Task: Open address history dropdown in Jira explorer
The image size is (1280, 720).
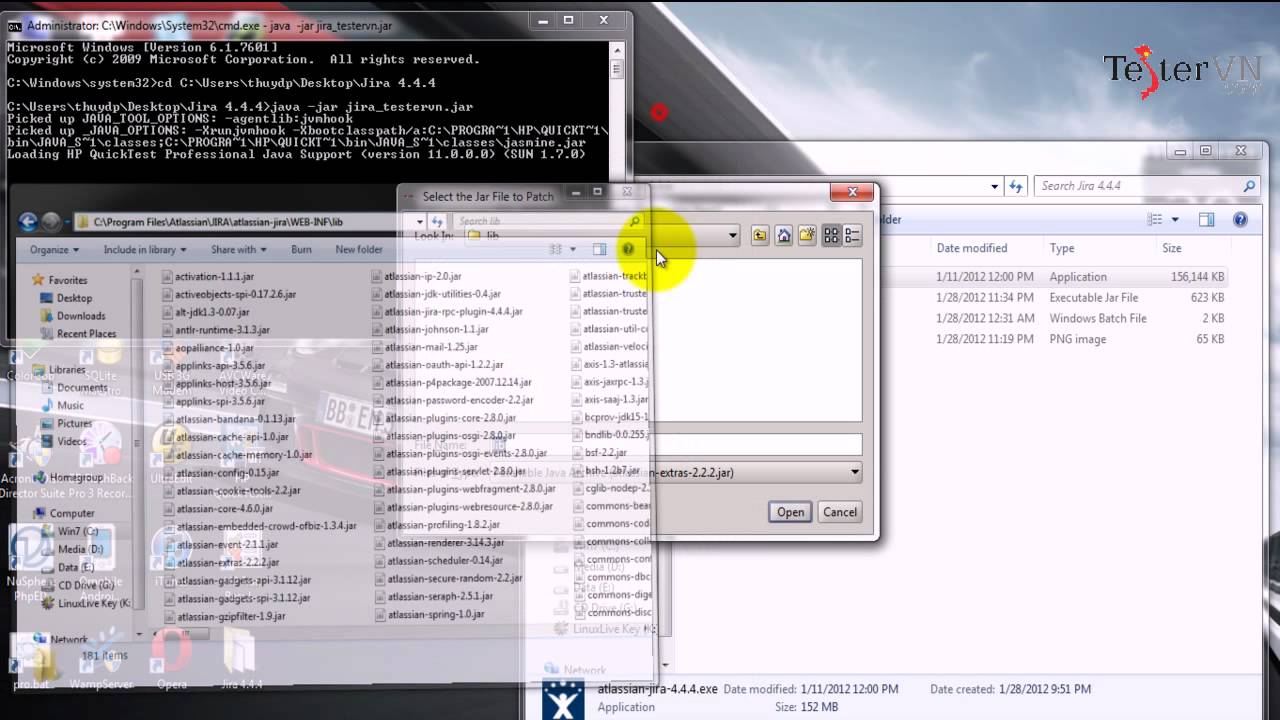Action: [x=994, y=186]
